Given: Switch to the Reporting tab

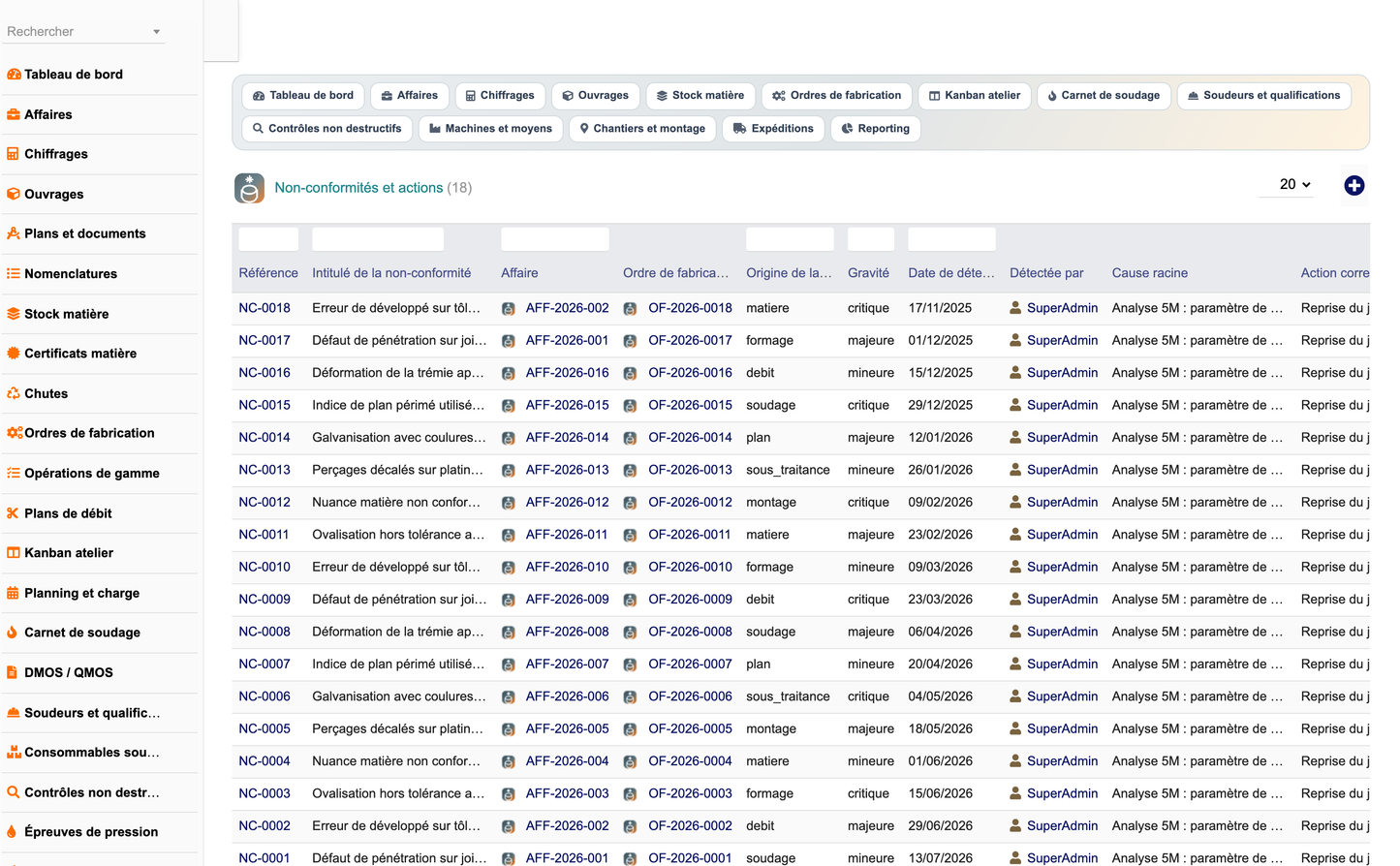Looking at the screenshot, I should tap(875, 129).
